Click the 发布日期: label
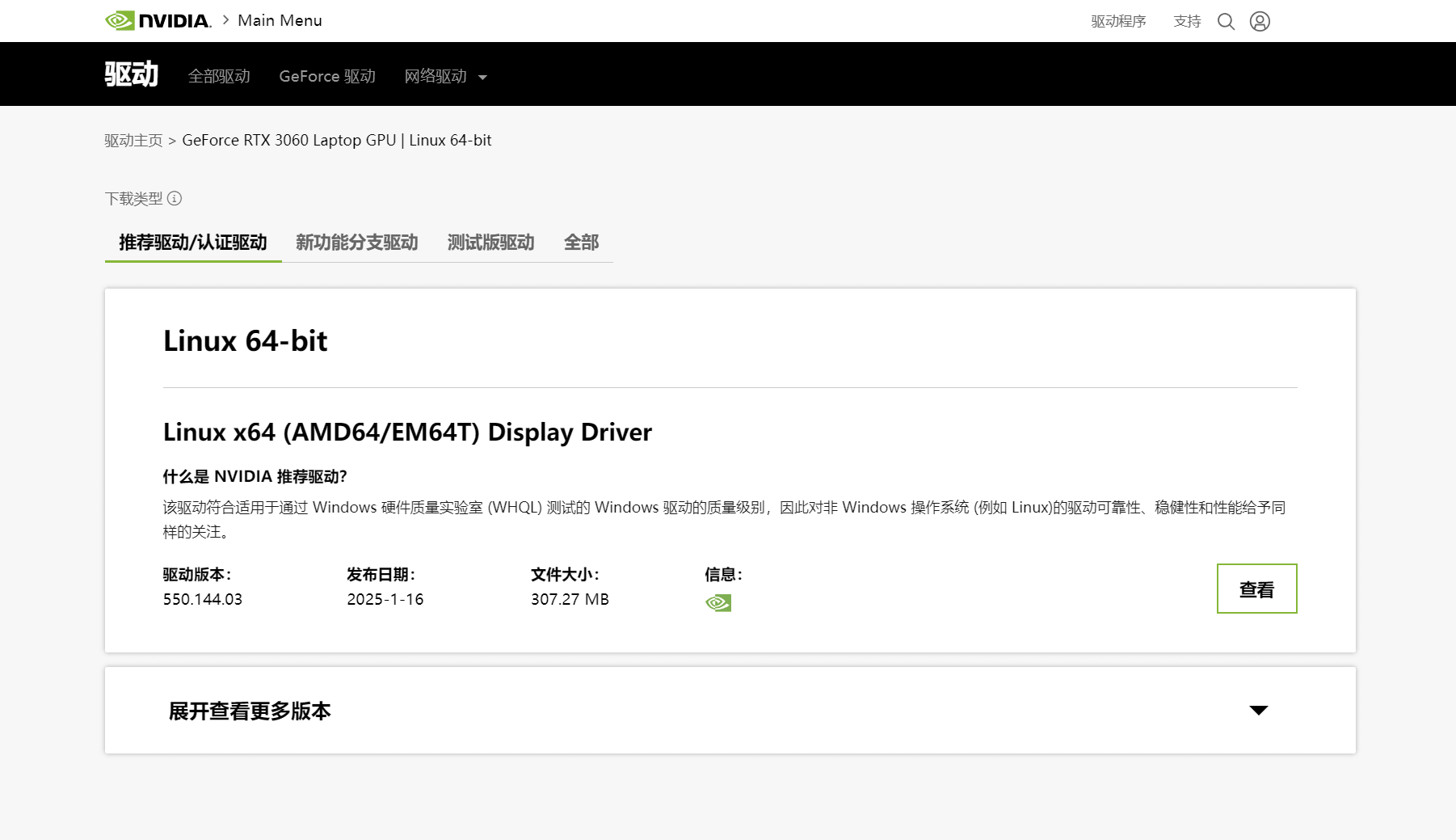Screen dimensions: 1456x840 381,575
